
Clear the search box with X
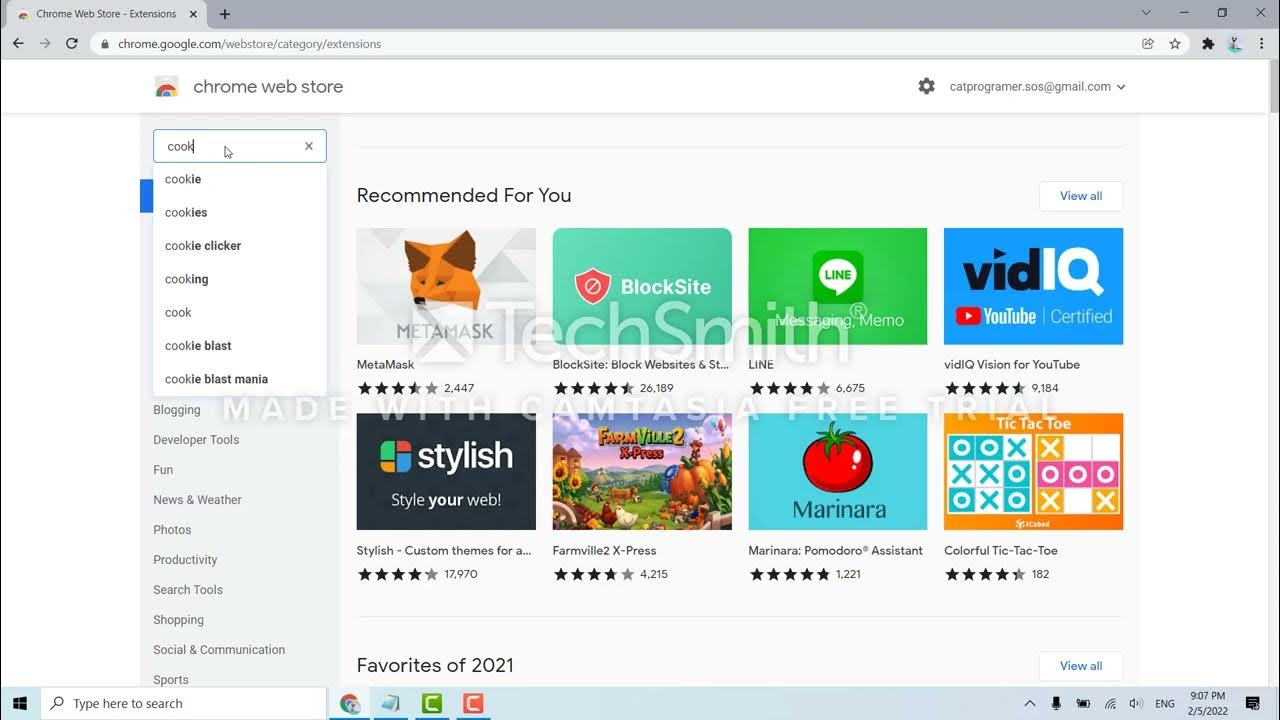[x=309, y=146]
